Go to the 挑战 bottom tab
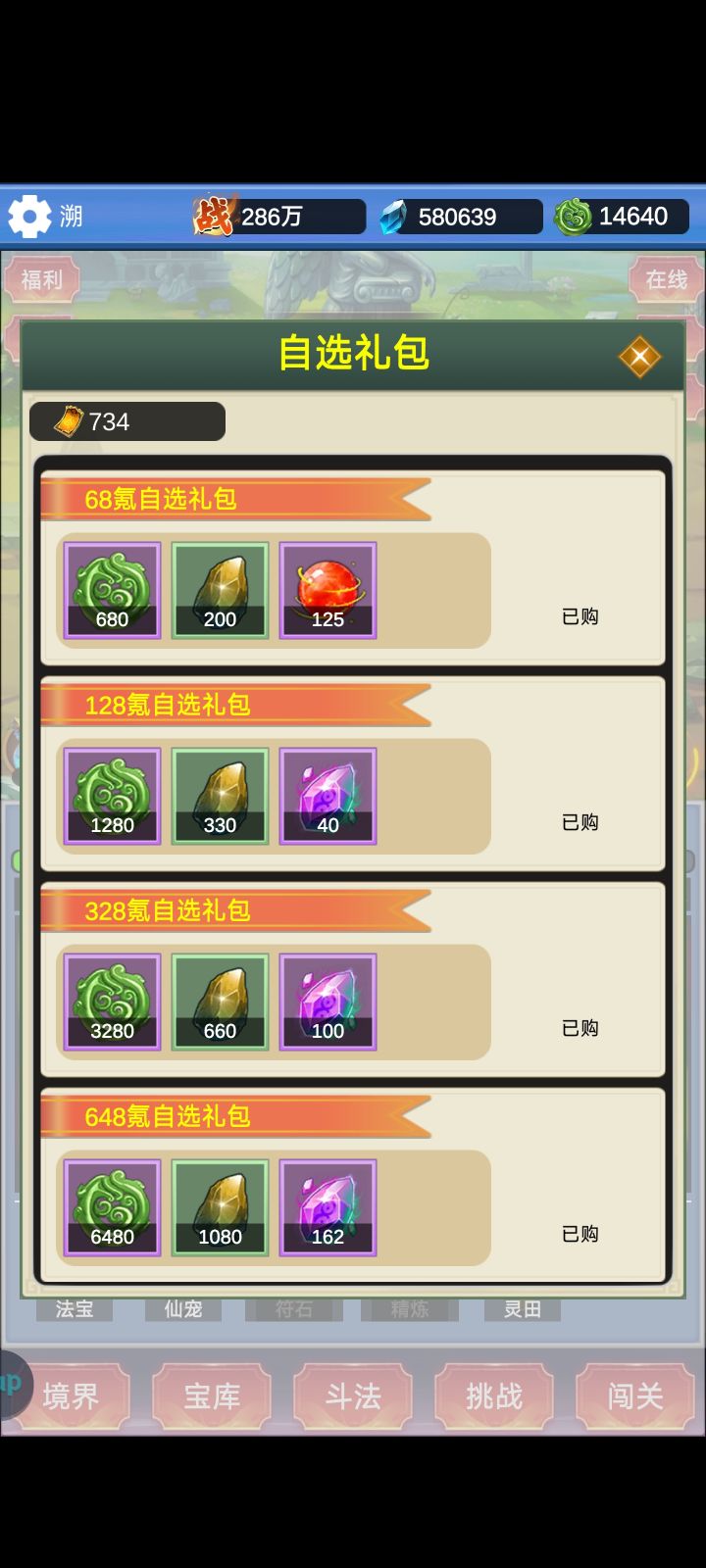This screenshot has width=706, height=1568. click(x=494, y=1396)
